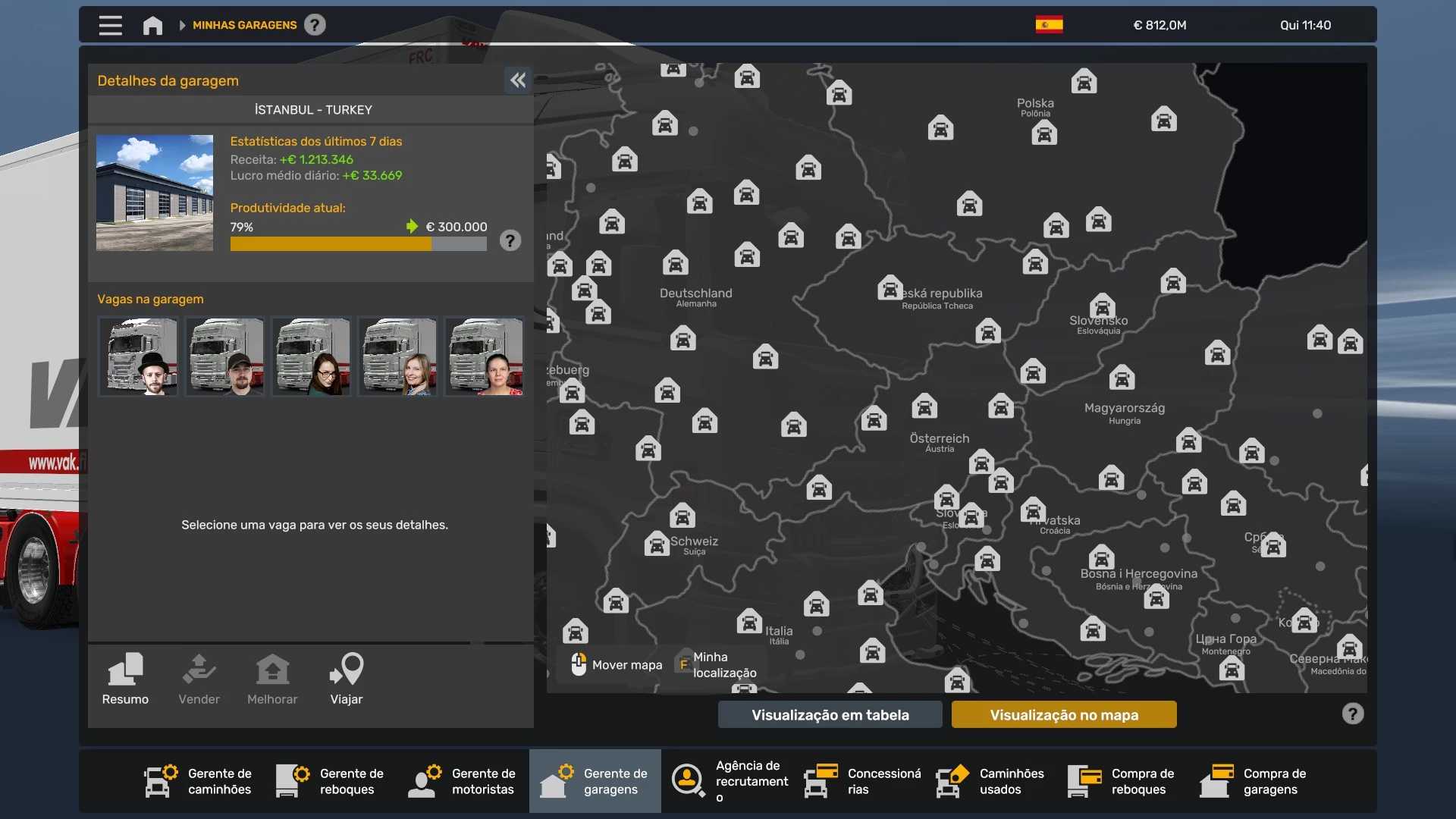Click garage marker near Deutschland label
1456x819 pixels.
pos(675,263)
